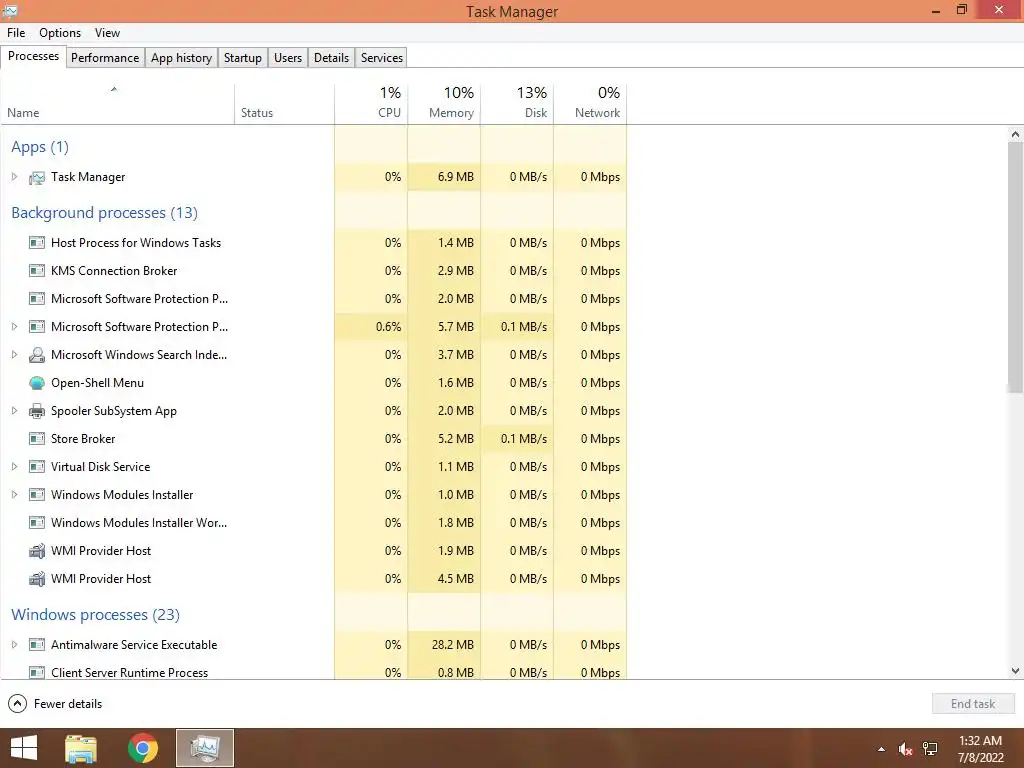This screenshot has width=1024, height=768.
Task: Click the 4.5 MB memory value
Action: [x=456, y=579]
